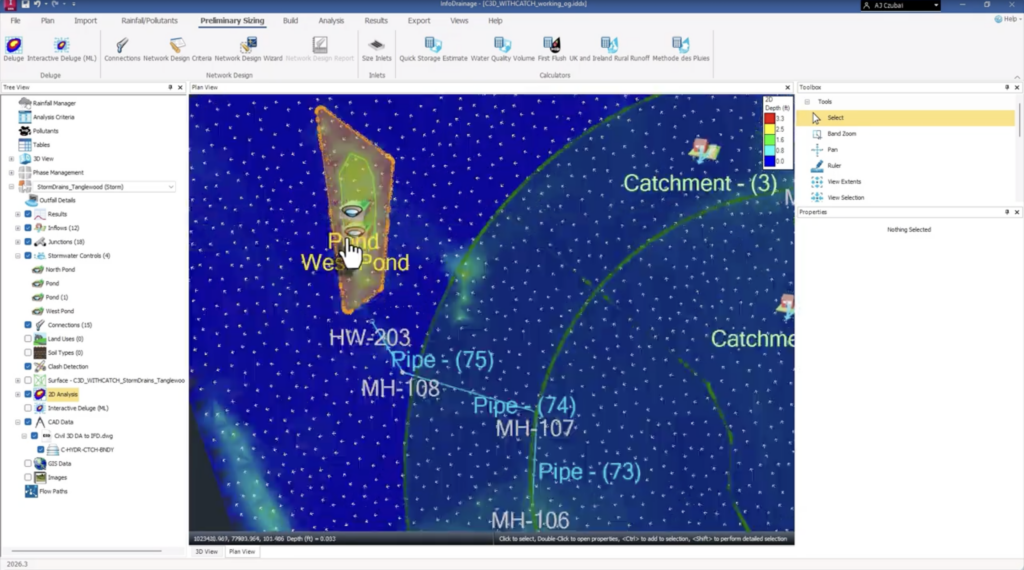Expand the Phase Management node
1024x570 pixels.
11,172
